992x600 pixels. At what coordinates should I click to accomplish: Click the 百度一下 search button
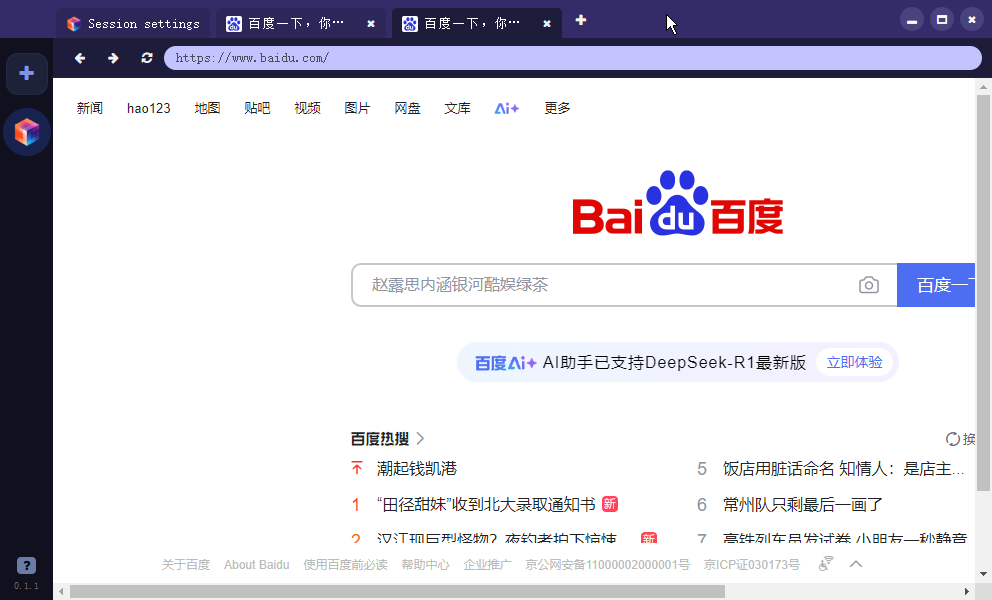click(x=936, y=285)
